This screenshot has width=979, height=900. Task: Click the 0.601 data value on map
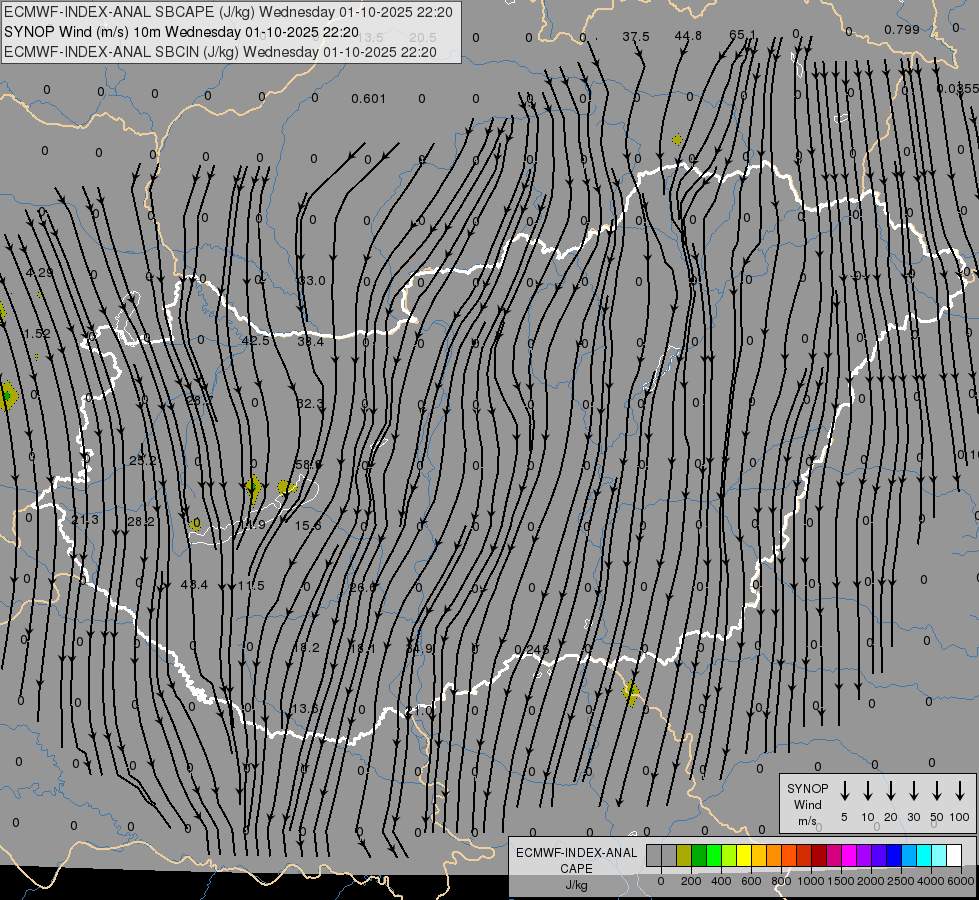tap(368, 98)
